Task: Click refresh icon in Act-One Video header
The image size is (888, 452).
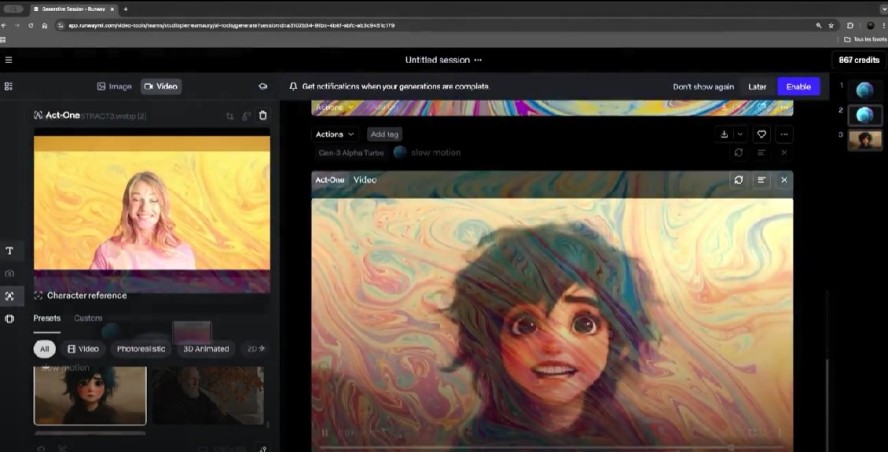Action: pos(738,180)
